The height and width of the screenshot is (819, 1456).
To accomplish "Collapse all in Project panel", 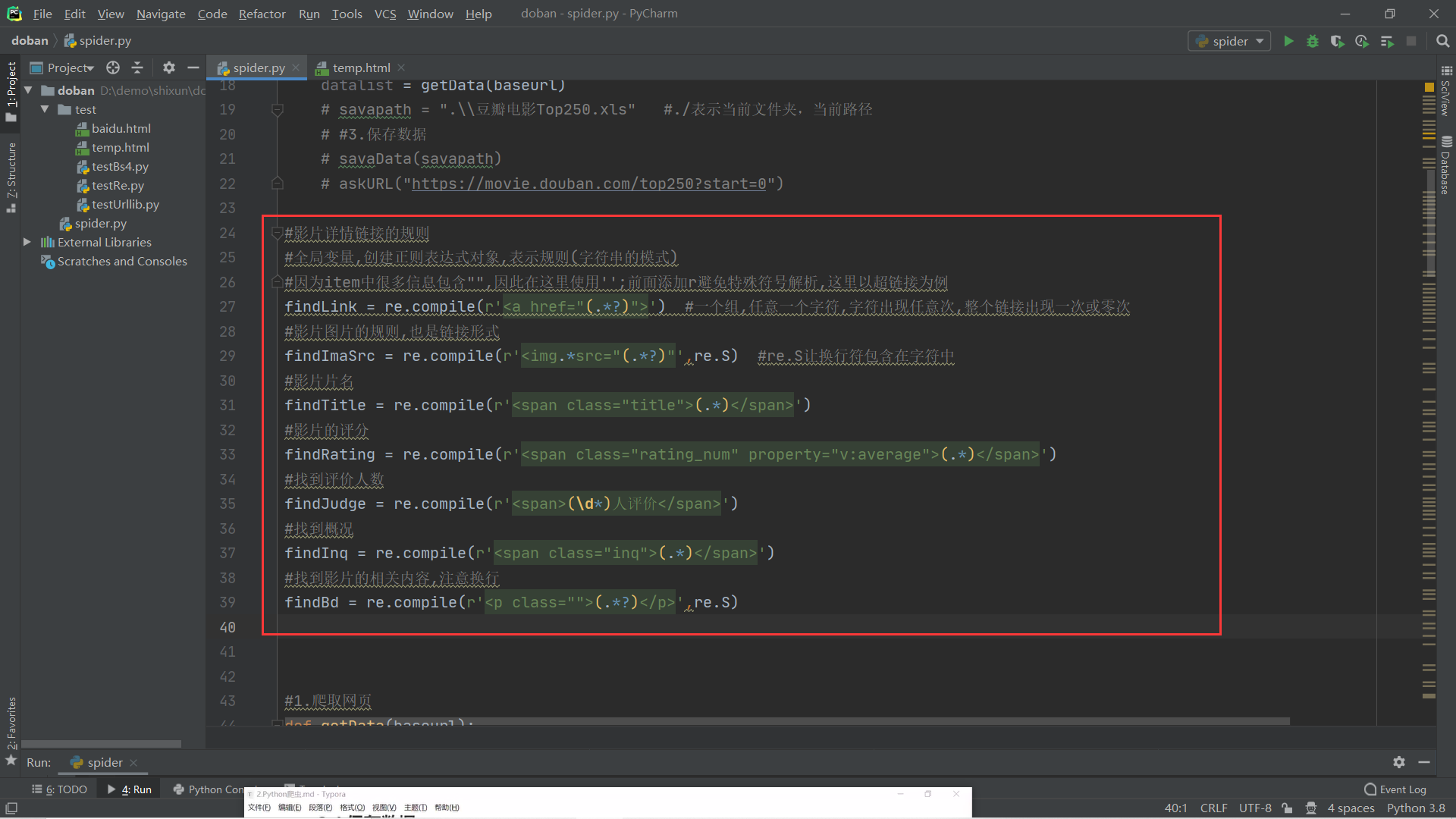I will pyautogui.click(x=137, y=67).
